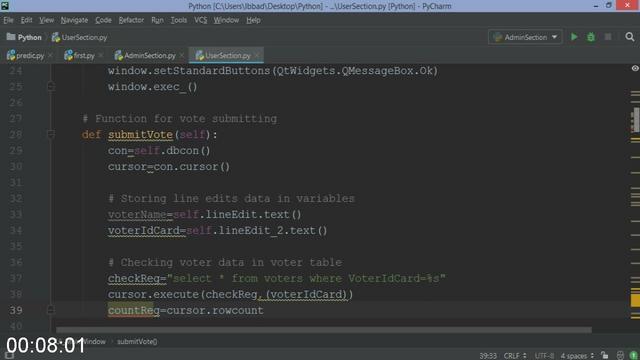Close the predic.py tab
Image resolution: width=640 pixels, height=360 pixels.
(50, 56)
